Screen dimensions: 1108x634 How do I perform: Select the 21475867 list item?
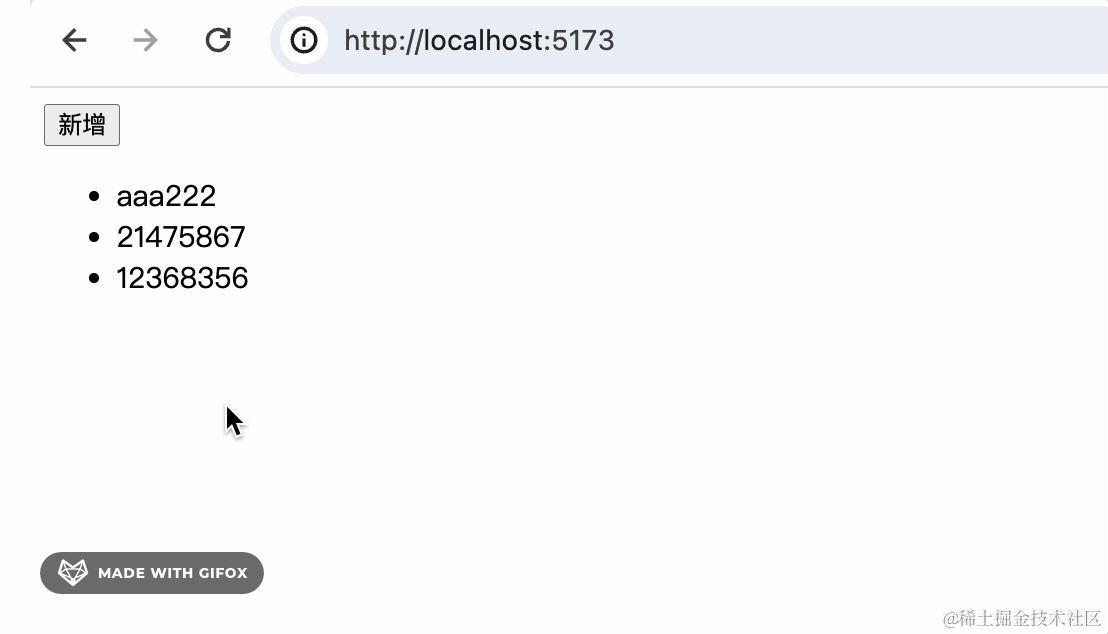(x=181, y=237)
